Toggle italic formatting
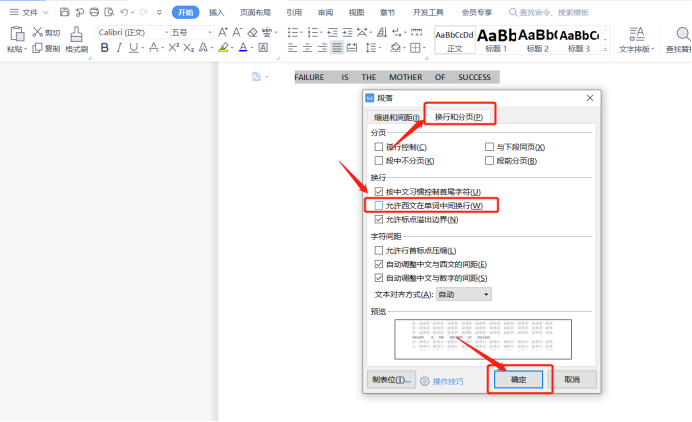This screenshot has height=422, width=692. pos(119,48)
